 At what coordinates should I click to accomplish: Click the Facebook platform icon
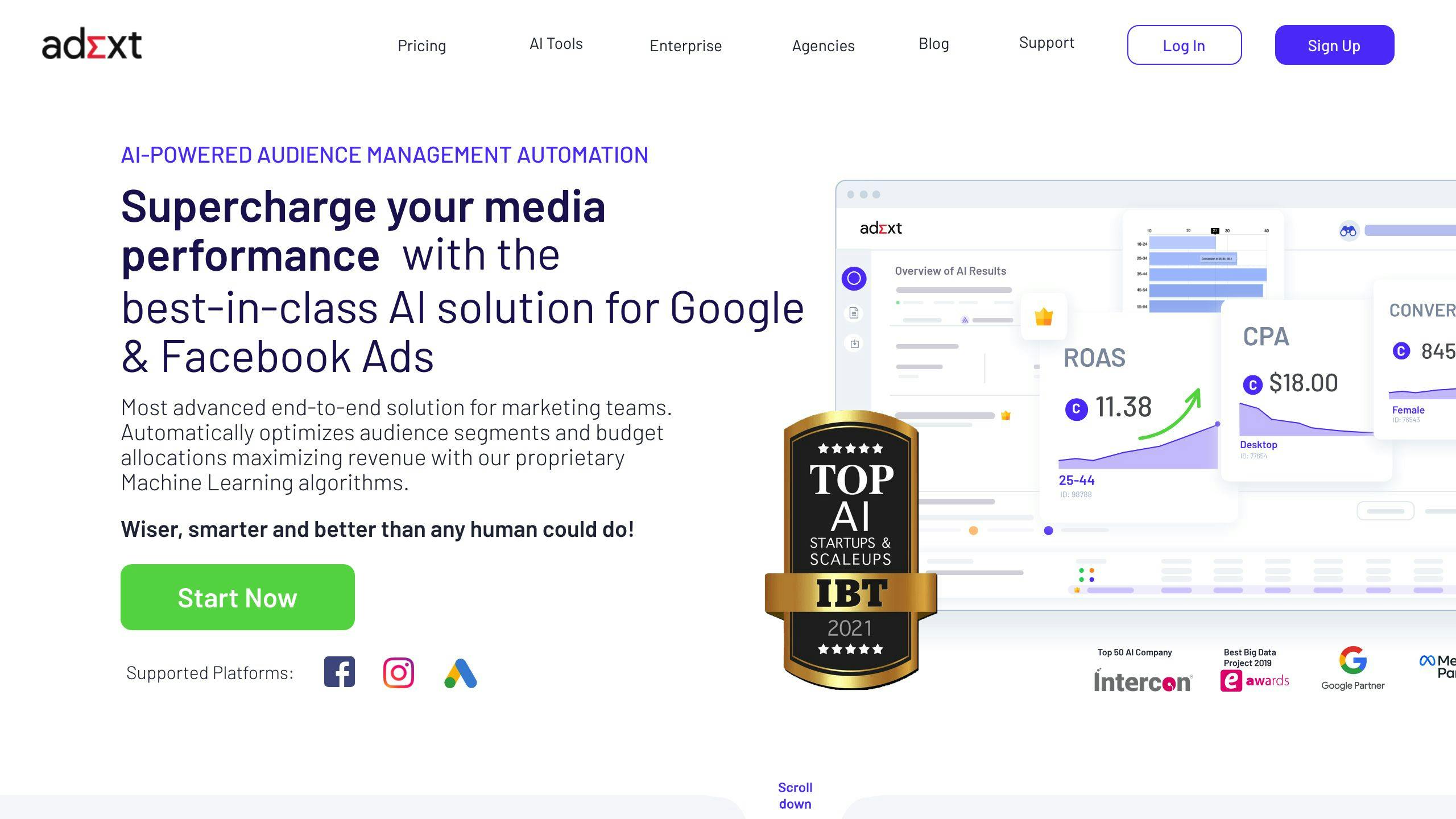coord(339,672)
